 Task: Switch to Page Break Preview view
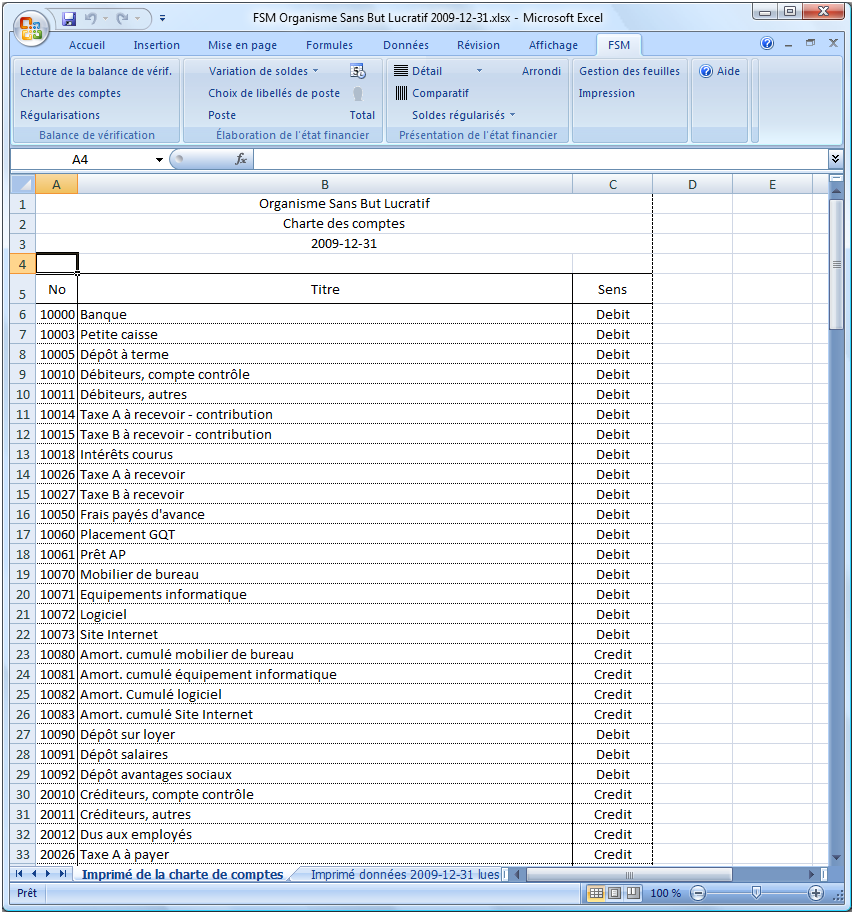632,893
